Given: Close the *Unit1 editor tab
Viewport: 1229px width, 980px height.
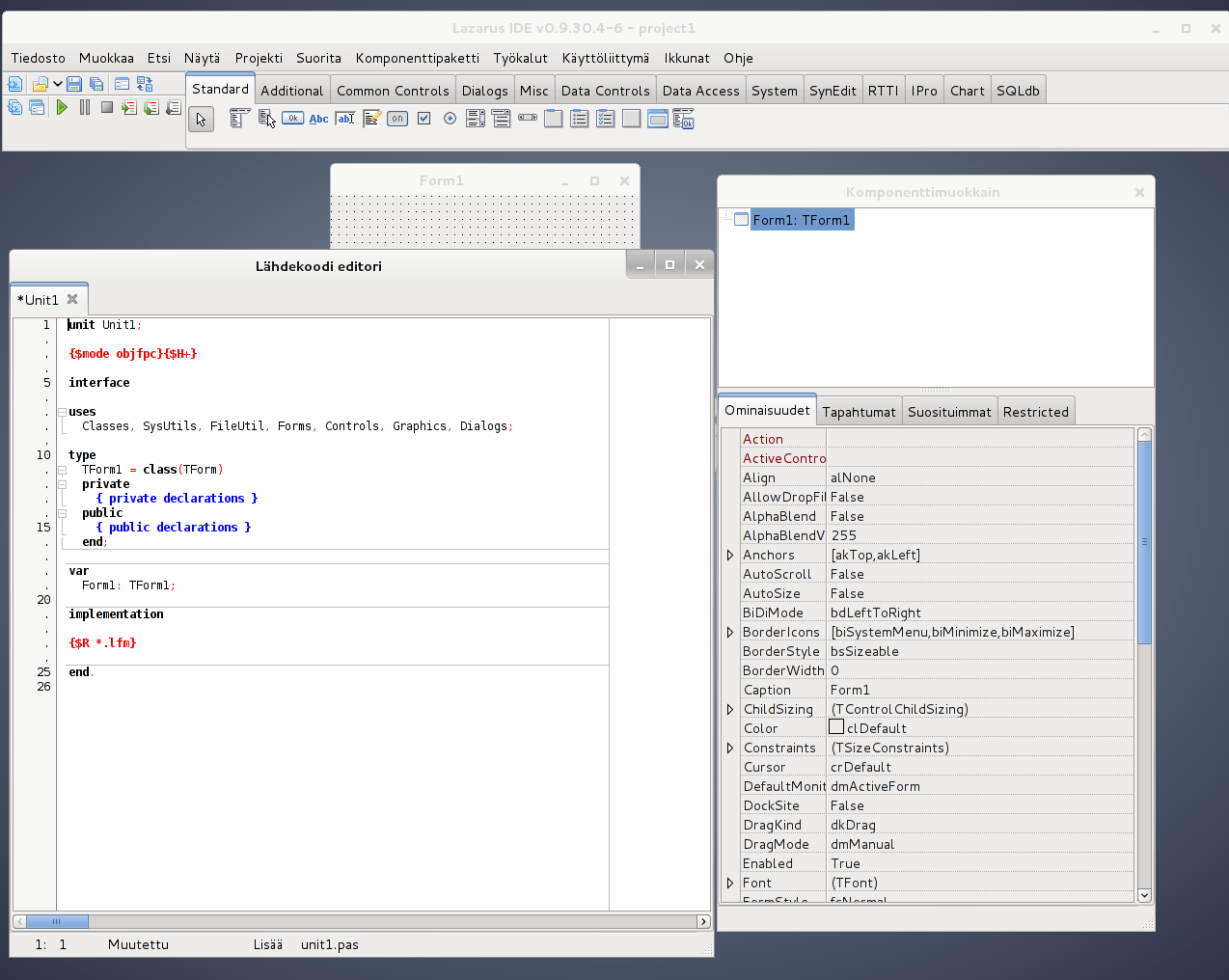Looking at the screenshot, I should point(72,299).
